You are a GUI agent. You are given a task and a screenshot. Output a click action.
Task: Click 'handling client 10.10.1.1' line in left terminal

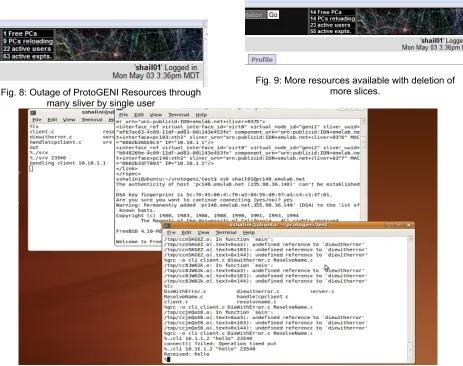point(68,163)
